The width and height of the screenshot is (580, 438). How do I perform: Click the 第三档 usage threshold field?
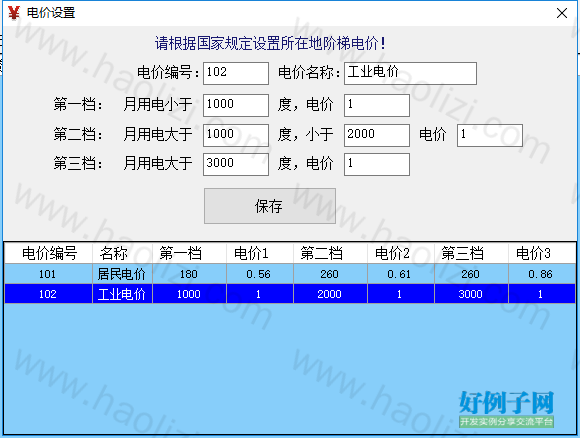236,164
